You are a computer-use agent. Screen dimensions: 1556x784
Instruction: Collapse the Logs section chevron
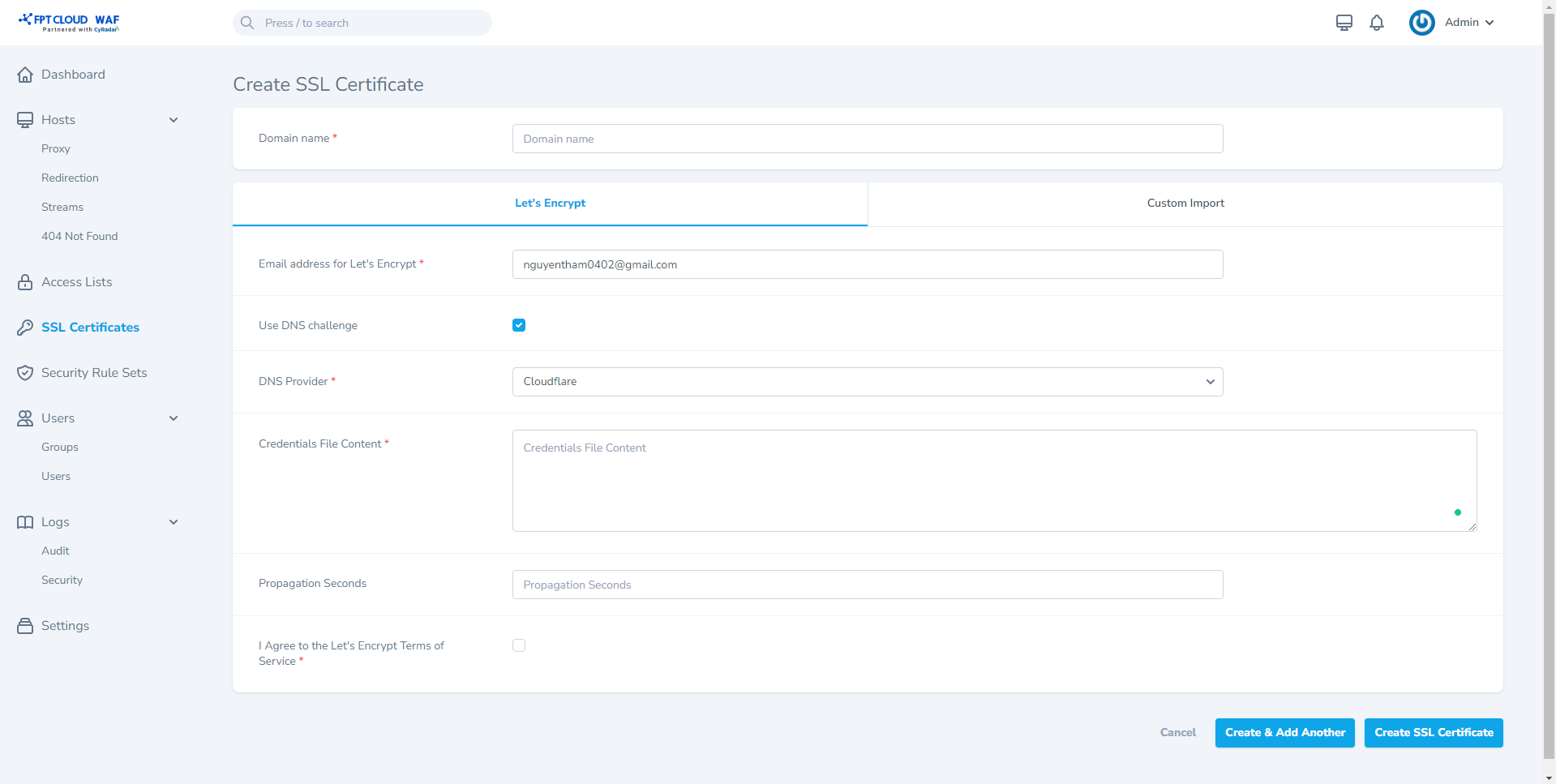pos(173,522)
